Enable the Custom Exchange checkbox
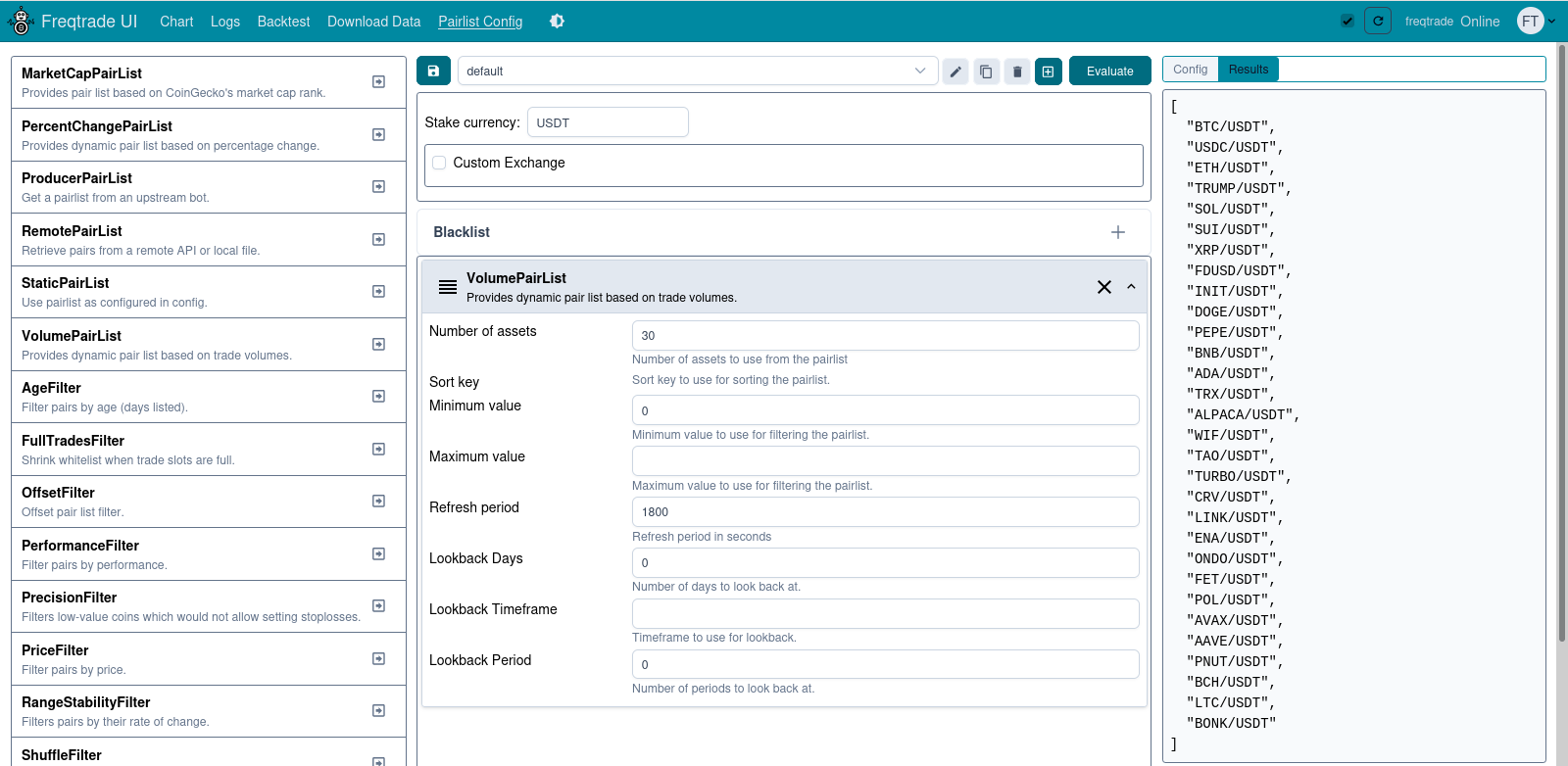Image resolution: width=1568 pixels, height=766 pixels. pos(440,163)
